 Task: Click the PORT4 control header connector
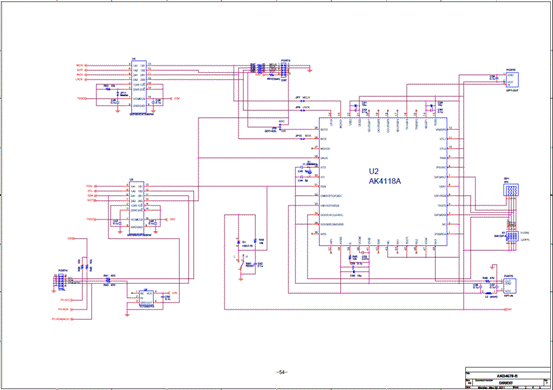pos(61,281)
